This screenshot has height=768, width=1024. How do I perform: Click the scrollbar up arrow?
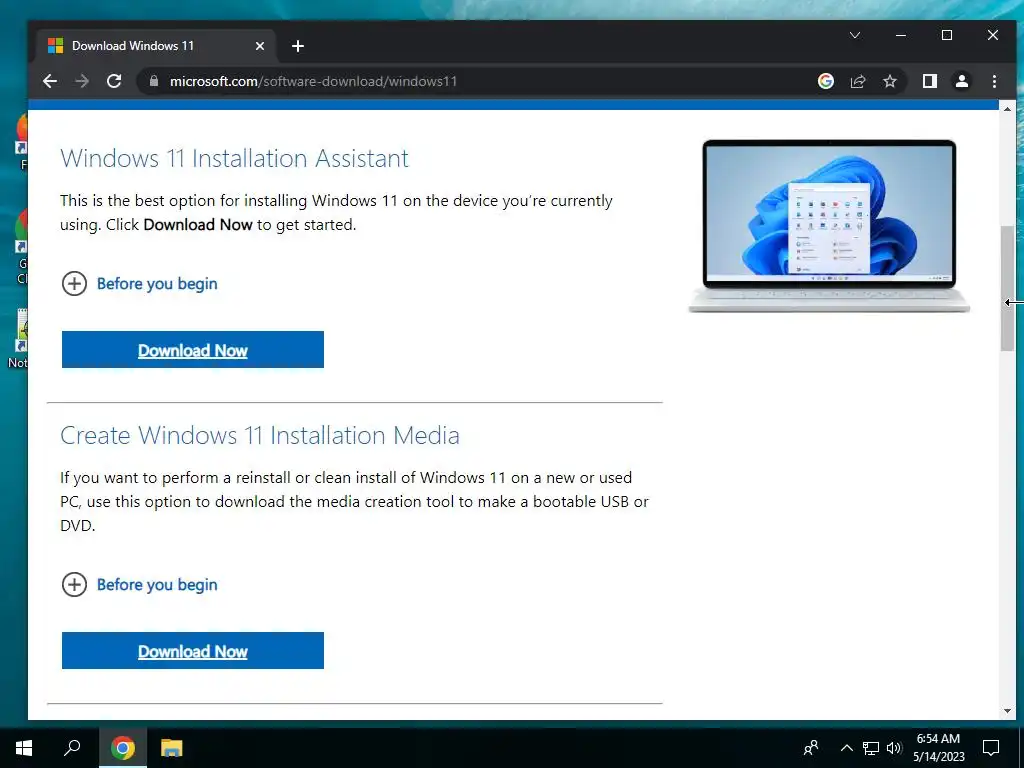(1007, 108)
